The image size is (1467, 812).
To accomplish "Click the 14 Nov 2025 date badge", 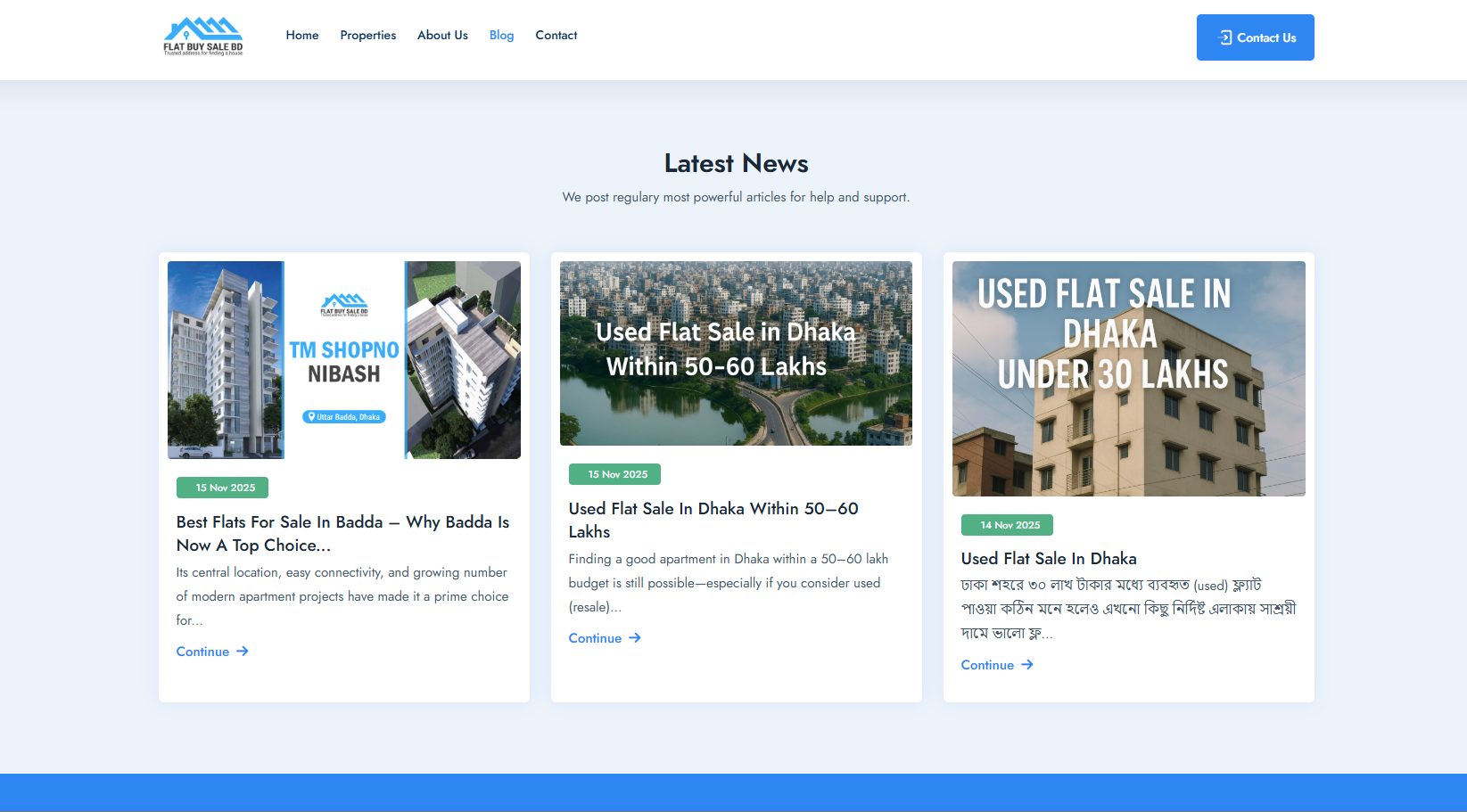I will (x=1007, y=525).
